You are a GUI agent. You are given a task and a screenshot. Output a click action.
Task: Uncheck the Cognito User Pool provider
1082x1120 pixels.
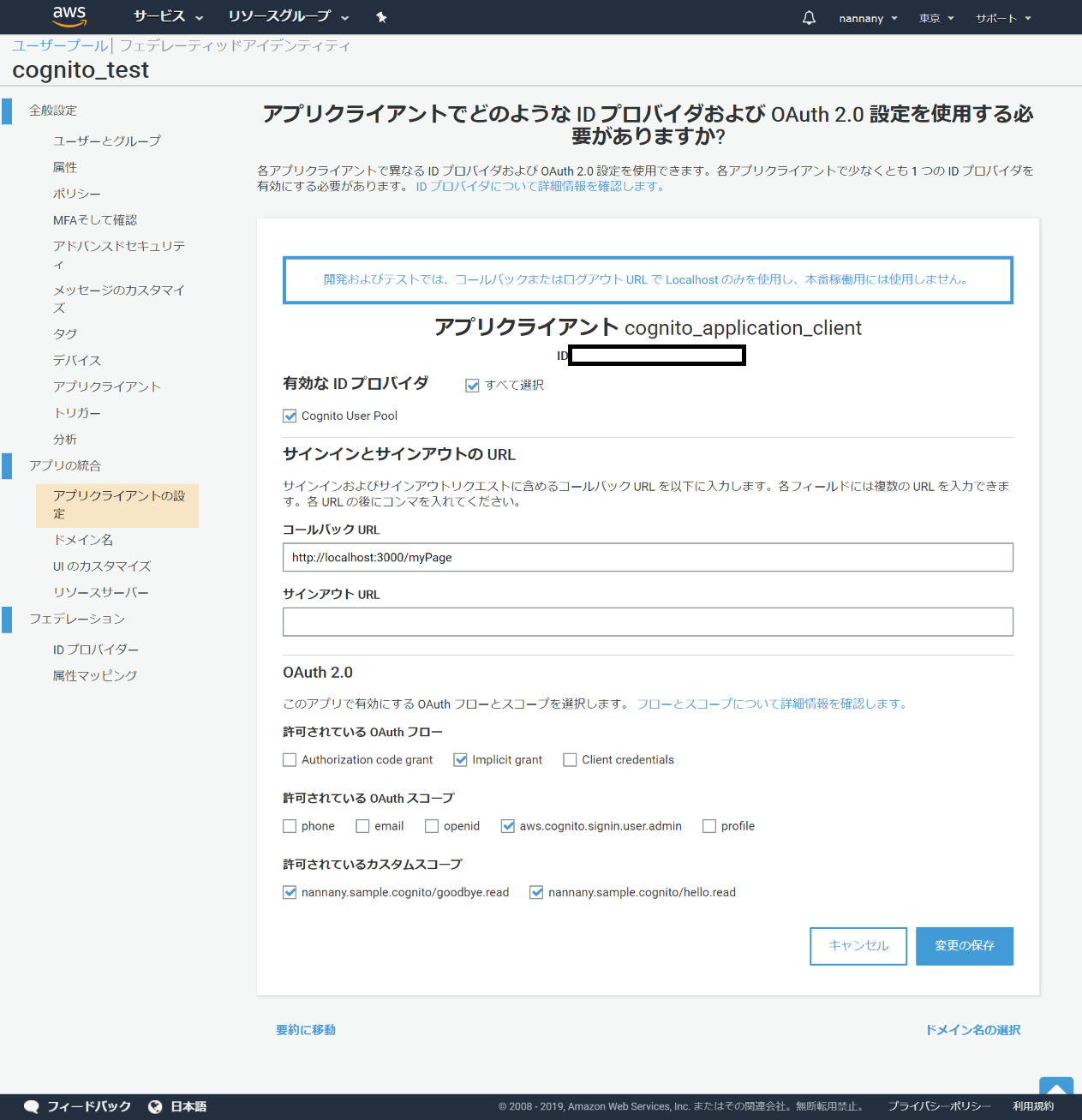(290, 416)
